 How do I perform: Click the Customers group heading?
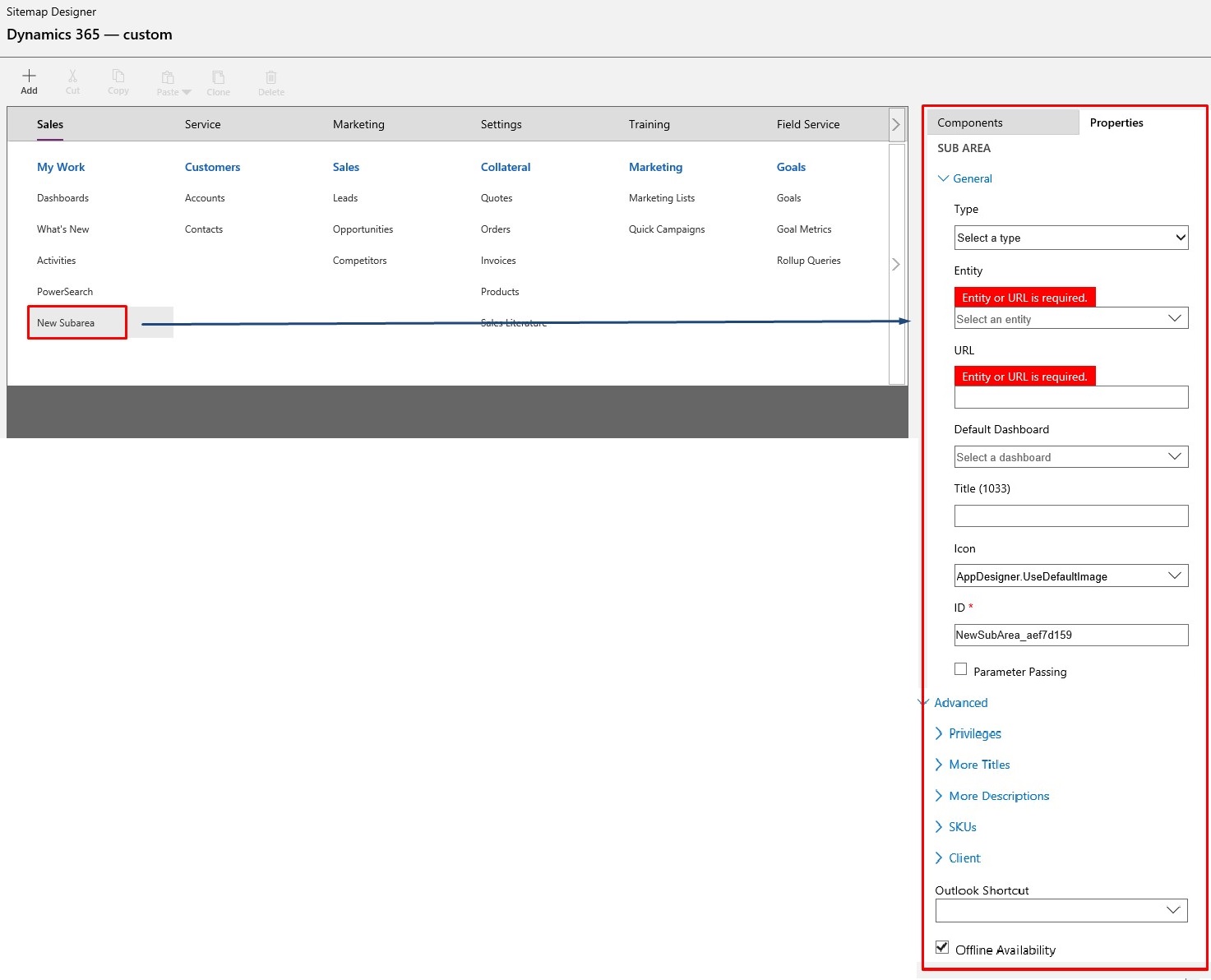[x=212, y=167]
